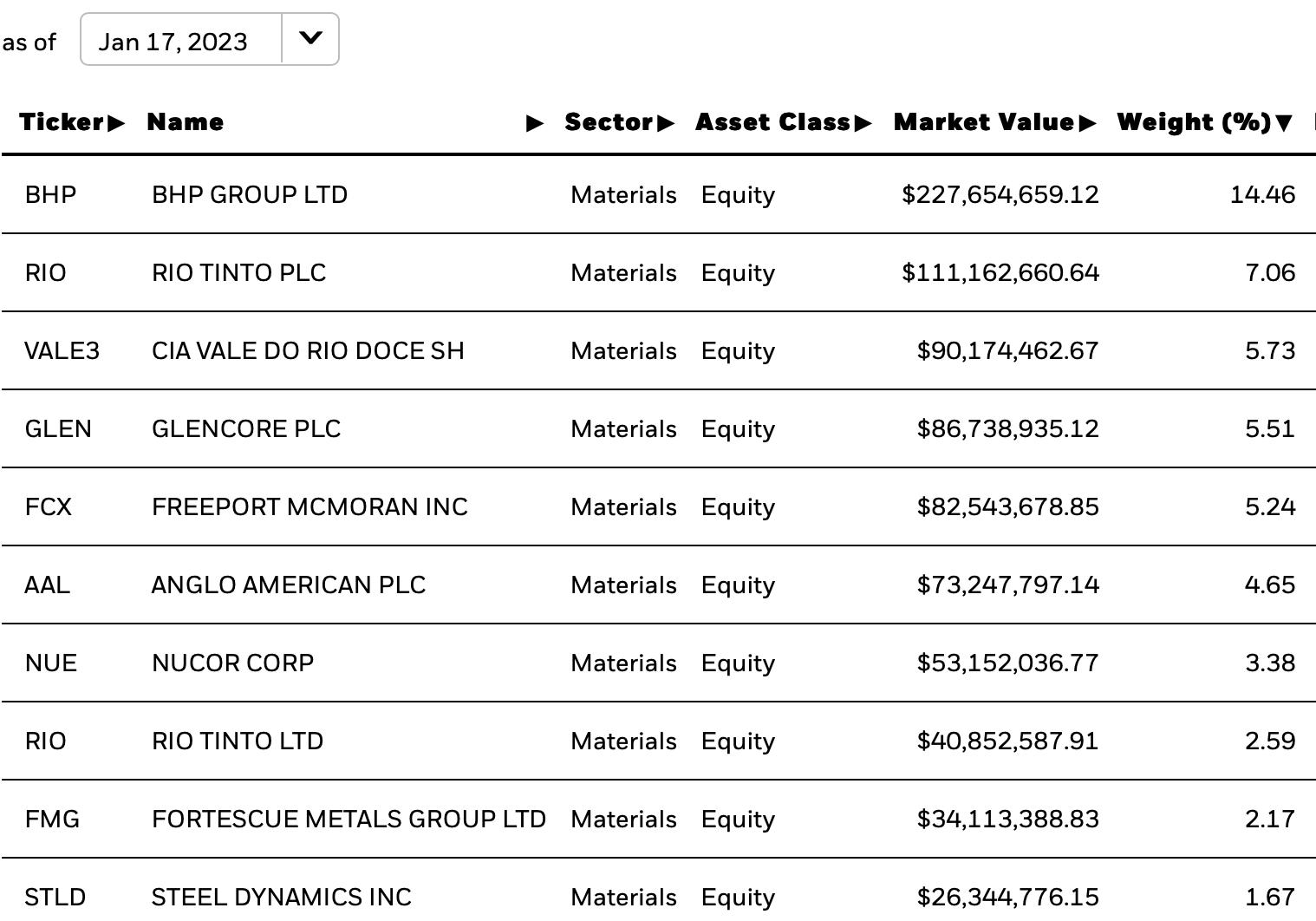The height and width of the screenshot is (921, 1316).
Task: Select GLENCORE PLC holding row
Action: pos(658,429)
